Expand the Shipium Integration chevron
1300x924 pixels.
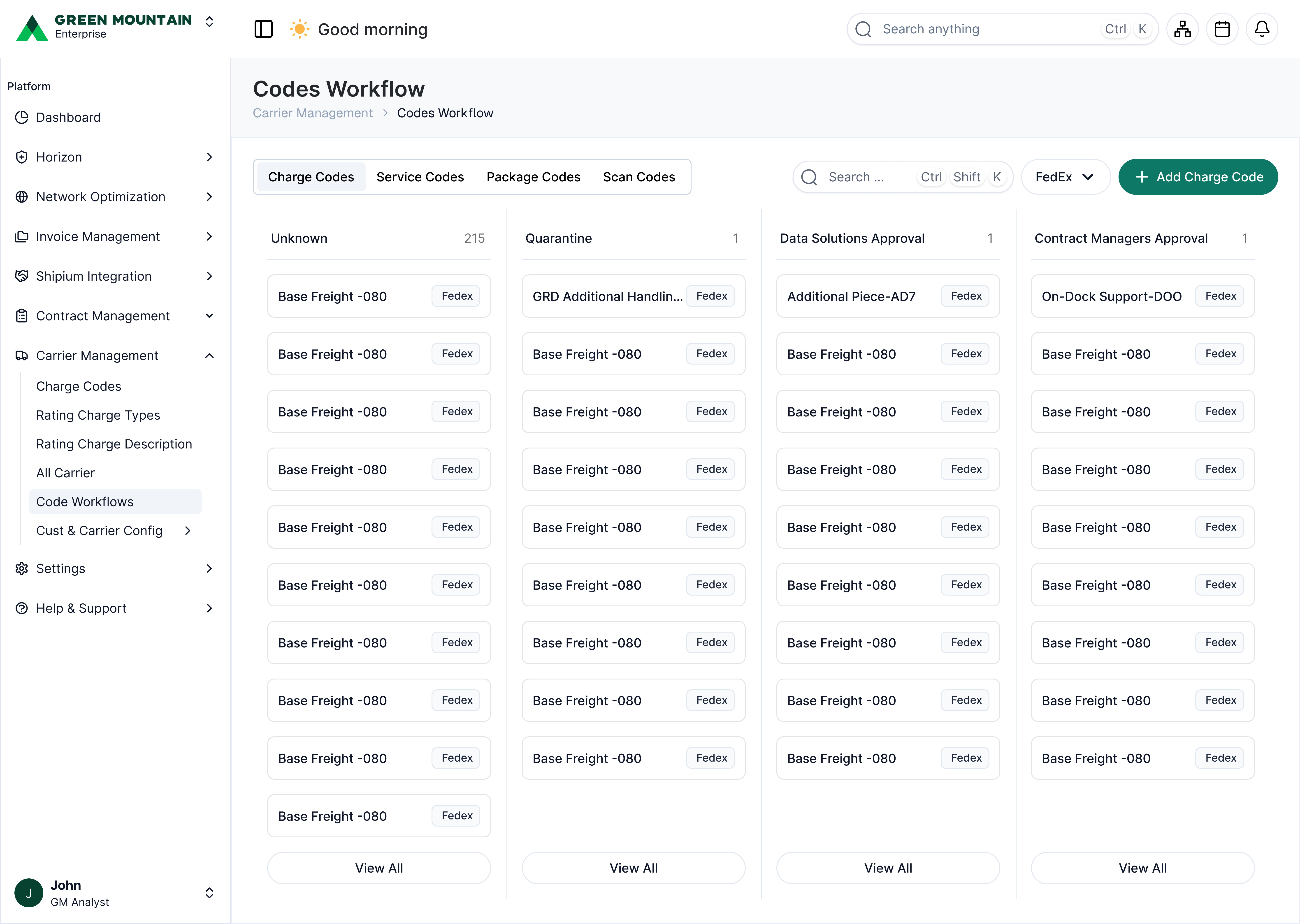(x=209, y=276)
